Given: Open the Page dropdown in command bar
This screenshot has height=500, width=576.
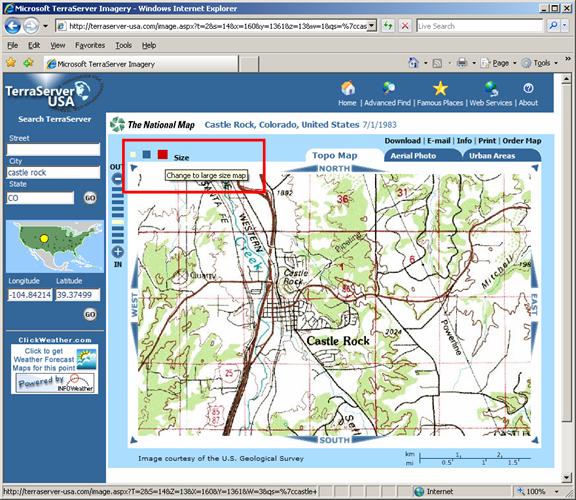Looking at the screenshot, I should point(498,63).
